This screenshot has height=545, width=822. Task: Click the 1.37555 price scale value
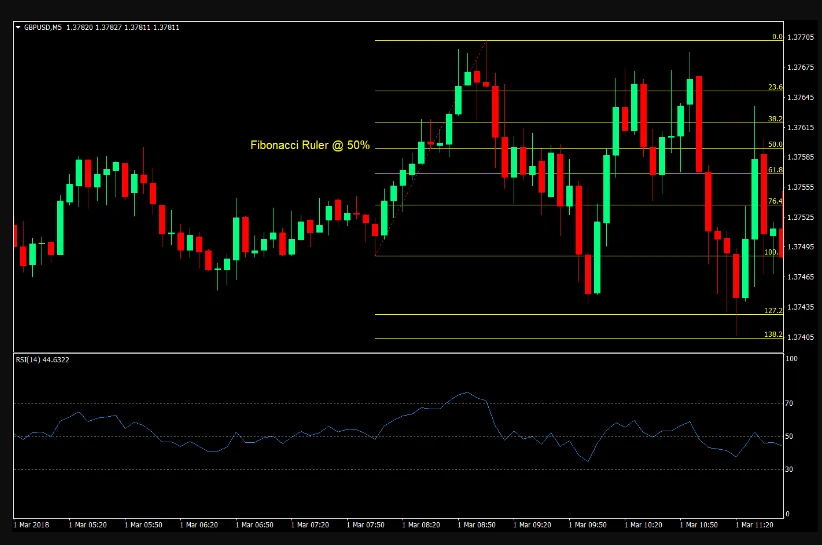(799, 187)
